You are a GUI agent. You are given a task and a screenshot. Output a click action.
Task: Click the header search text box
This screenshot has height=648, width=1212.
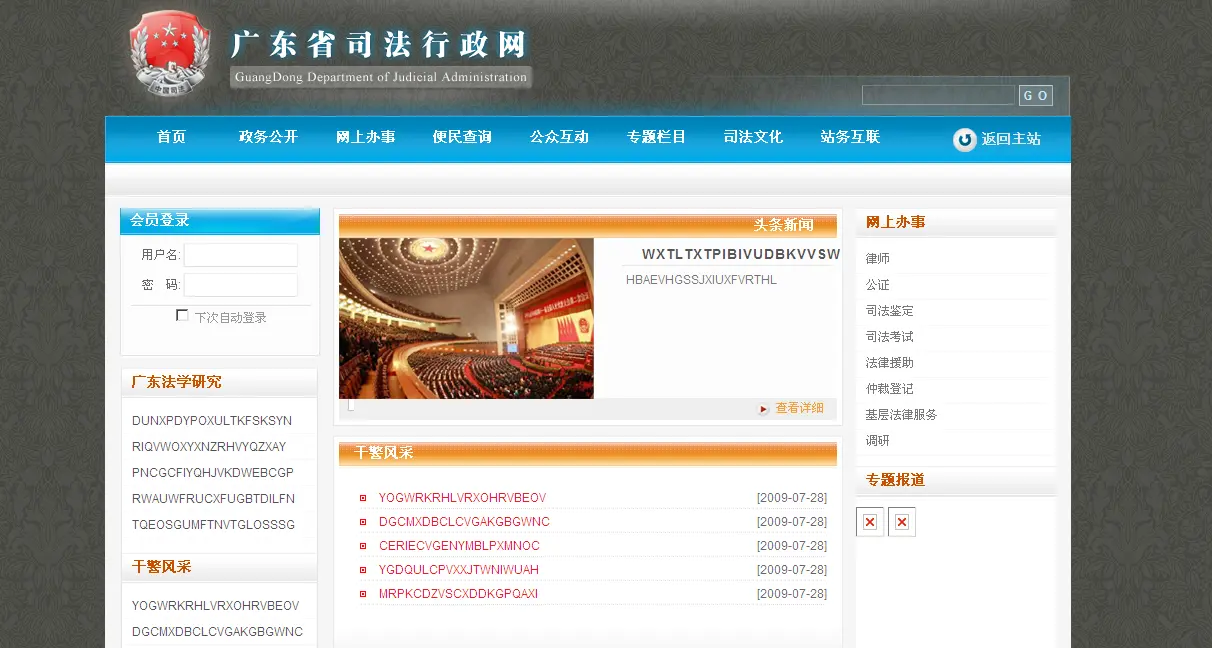(x=938, y=95)
